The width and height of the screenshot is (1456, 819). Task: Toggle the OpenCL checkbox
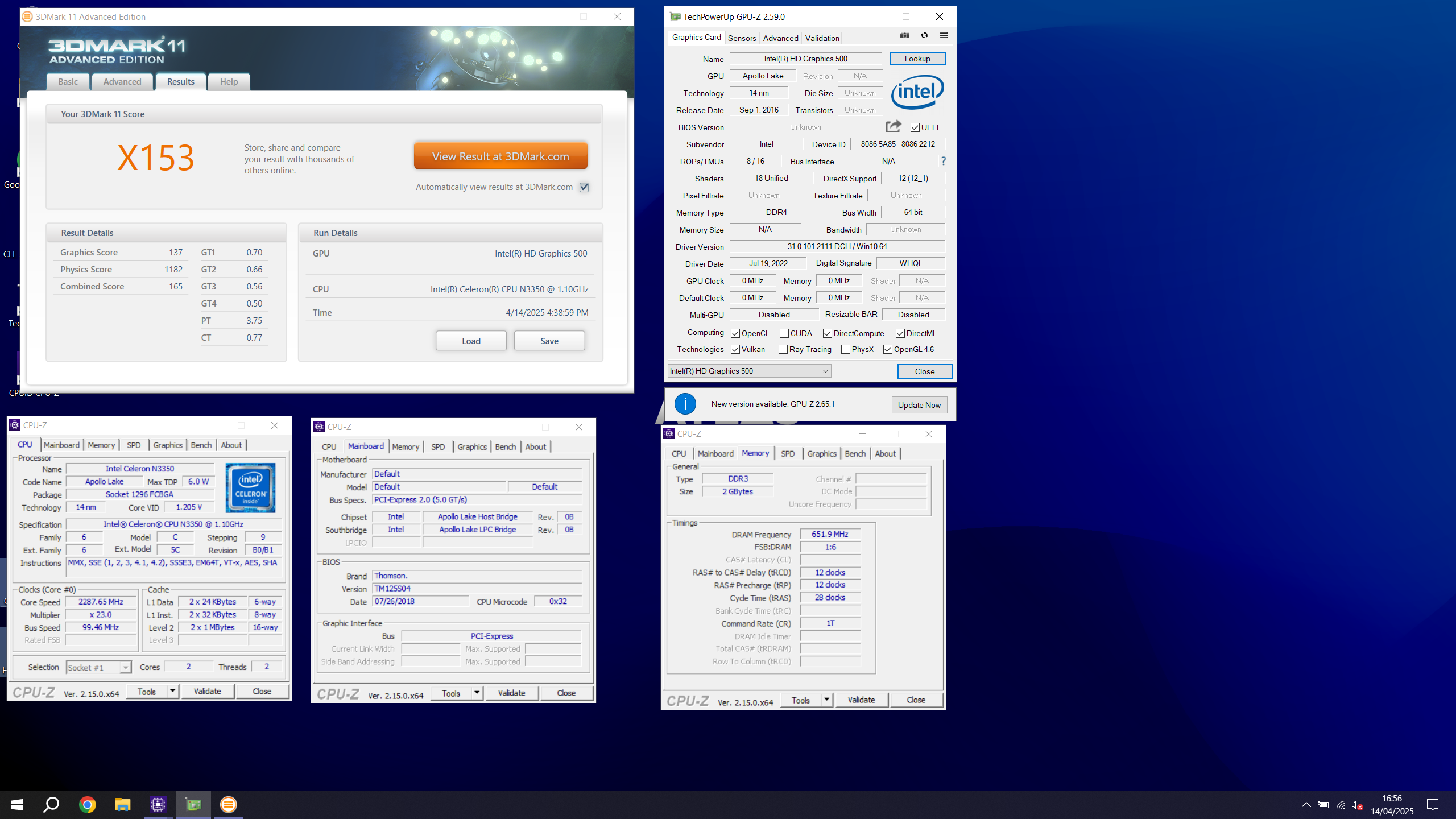point(735,333)
